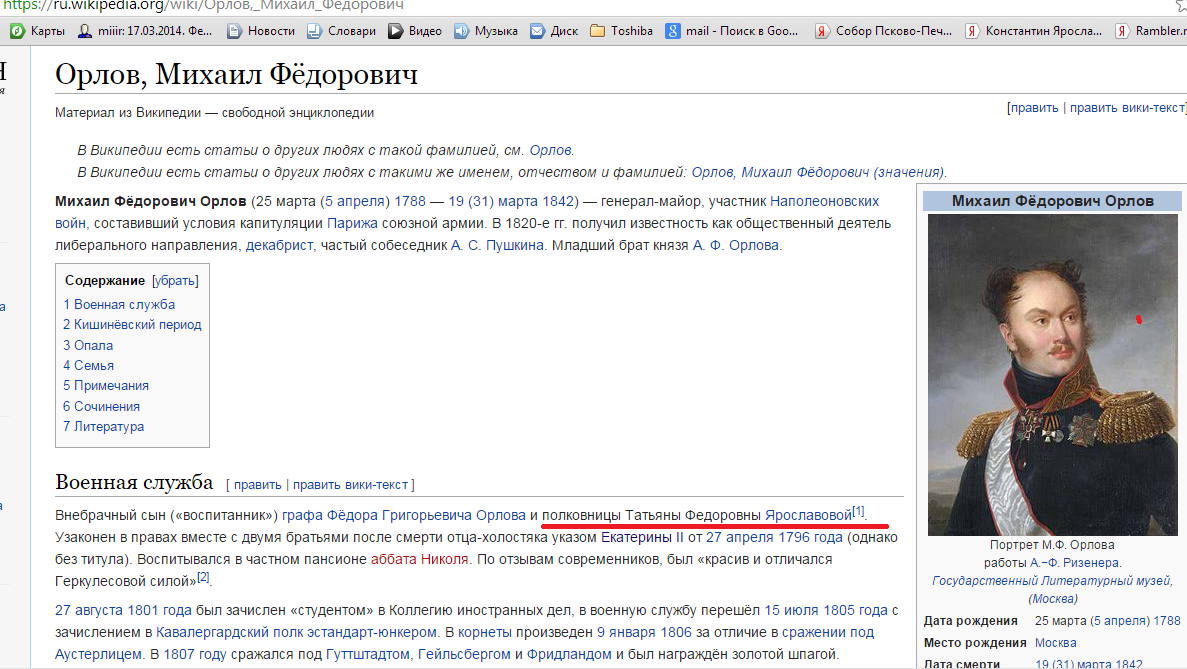The image size is (1187, 669).
Task: Open the Гуттштадтом link
Action: pos(368,654)
